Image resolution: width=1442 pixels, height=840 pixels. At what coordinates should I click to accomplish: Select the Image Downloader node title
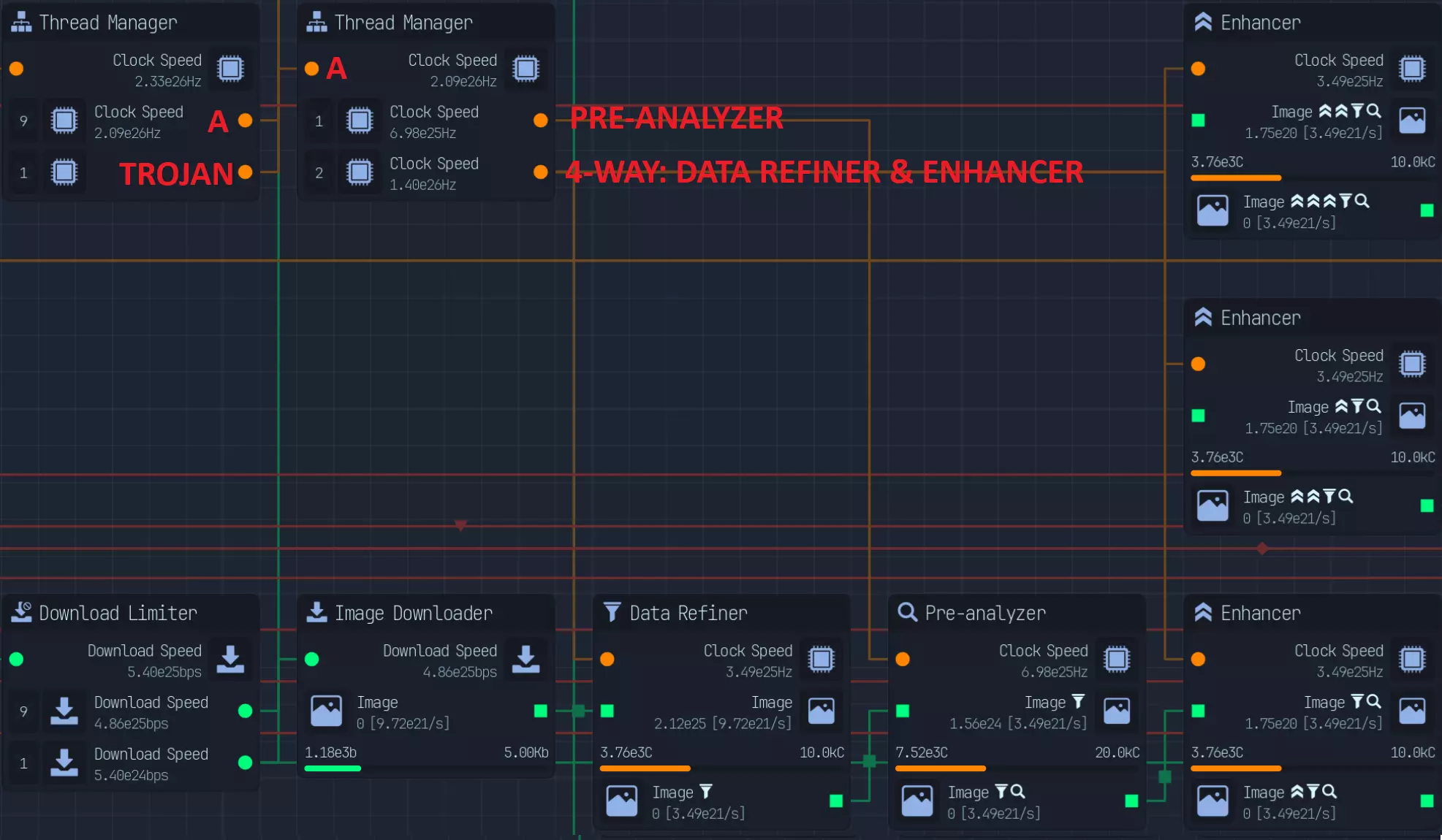413,613
